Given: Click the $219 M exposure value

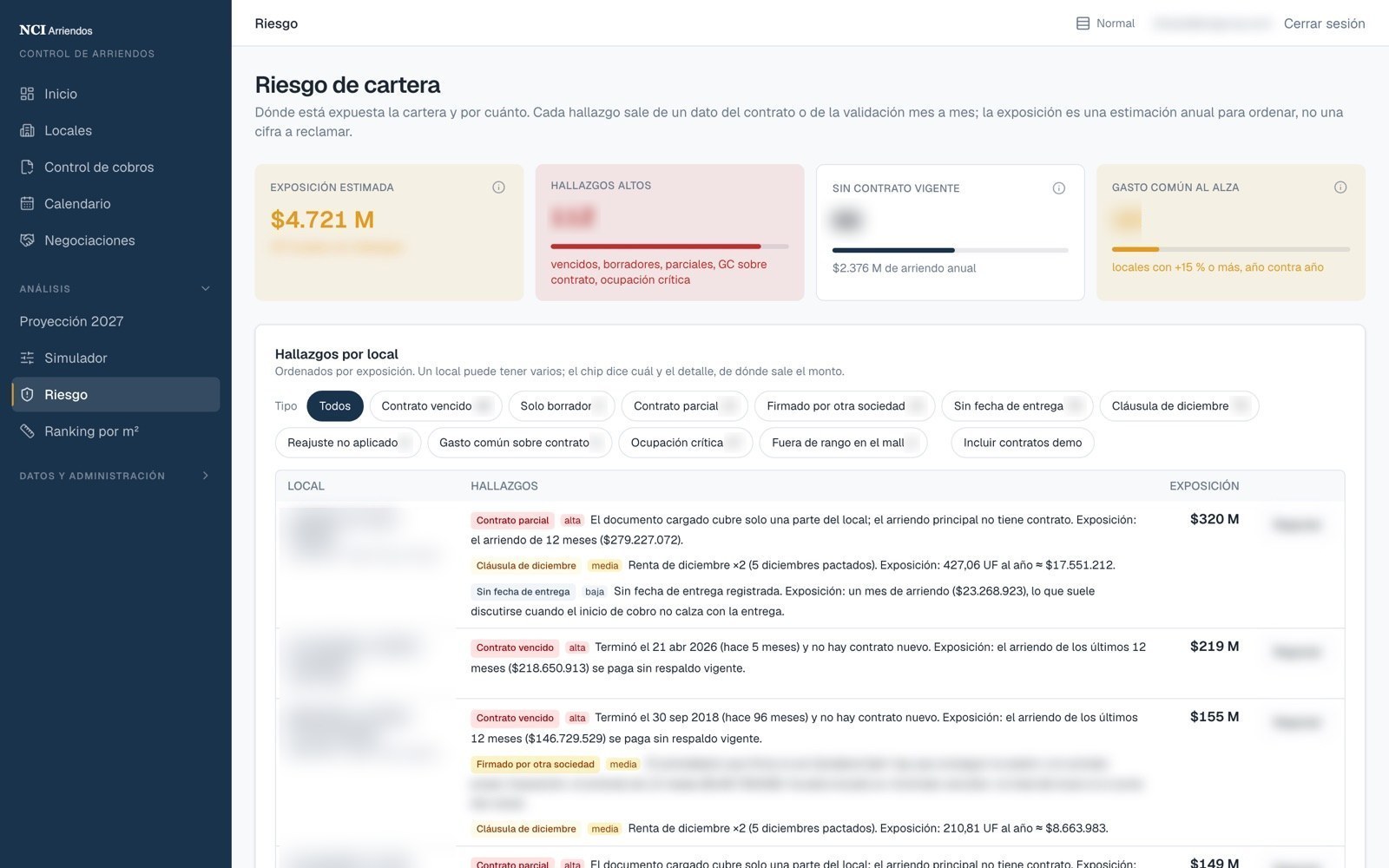Looking at the screenshot, I should pos(1215,647).
